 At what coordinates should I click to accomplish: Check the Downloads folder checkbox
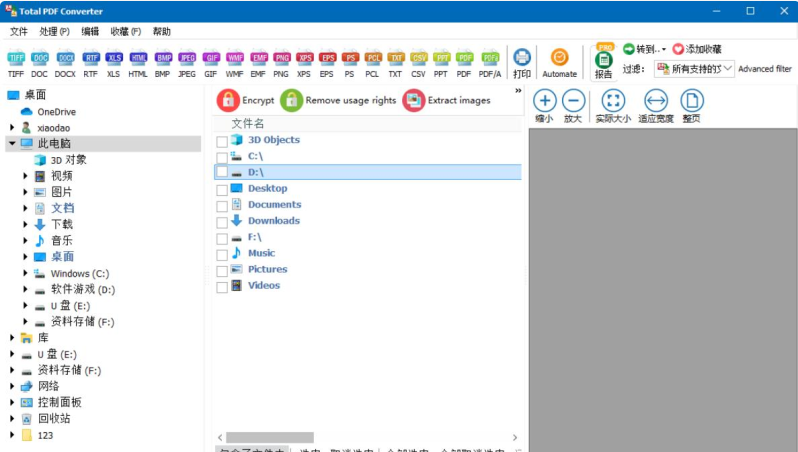coord(222,222)
